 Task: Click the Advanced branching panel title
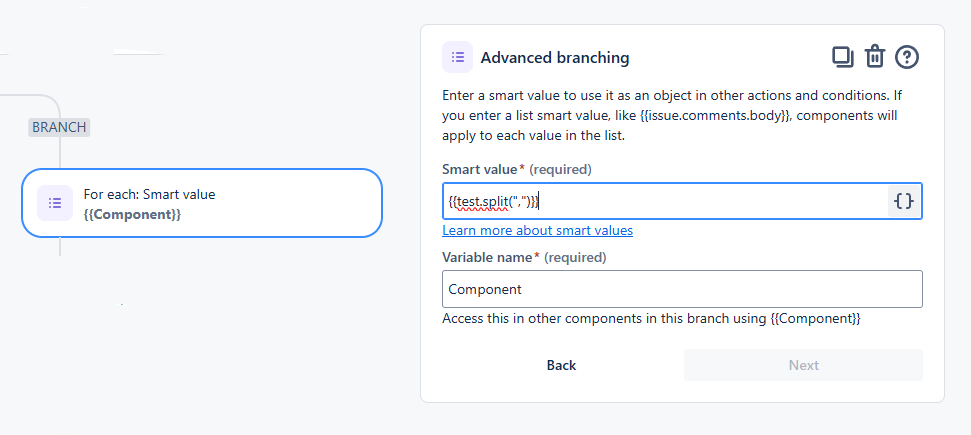tap(555, 58)
